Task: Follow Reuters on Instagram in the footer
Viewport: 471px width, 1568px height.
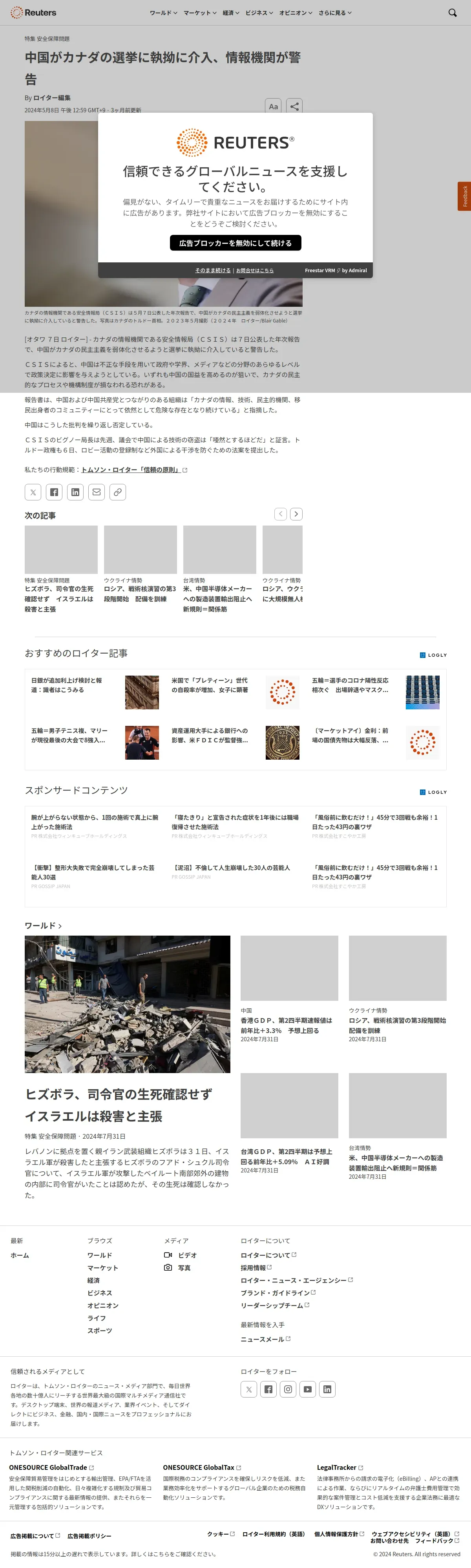Action: tap(288, 1389)
